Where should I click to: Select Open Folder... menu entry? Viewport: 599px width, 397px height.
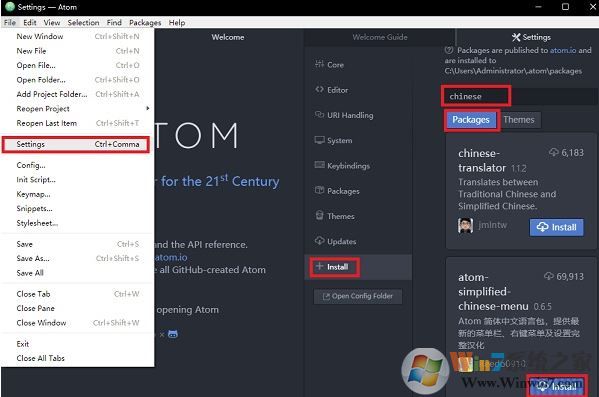pyautogui.click(x=78, y=80)
